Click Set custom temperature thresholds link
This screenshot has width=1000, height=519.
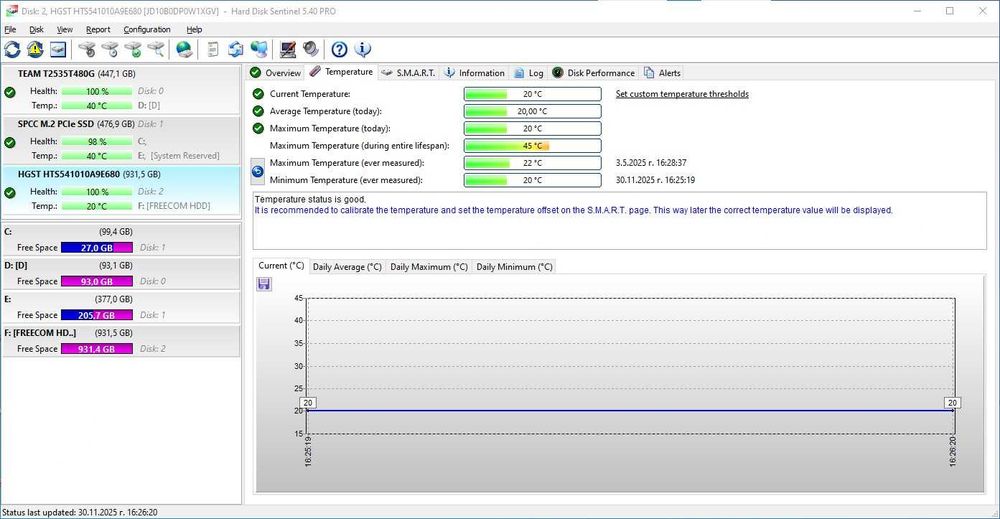pyautogui.click(x=682, y=94)
